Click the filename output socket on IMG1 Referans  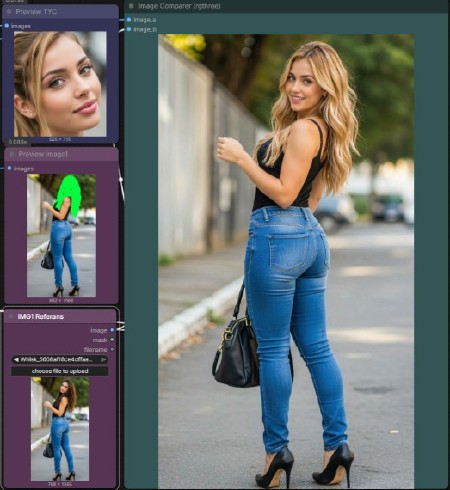(112, 349)
